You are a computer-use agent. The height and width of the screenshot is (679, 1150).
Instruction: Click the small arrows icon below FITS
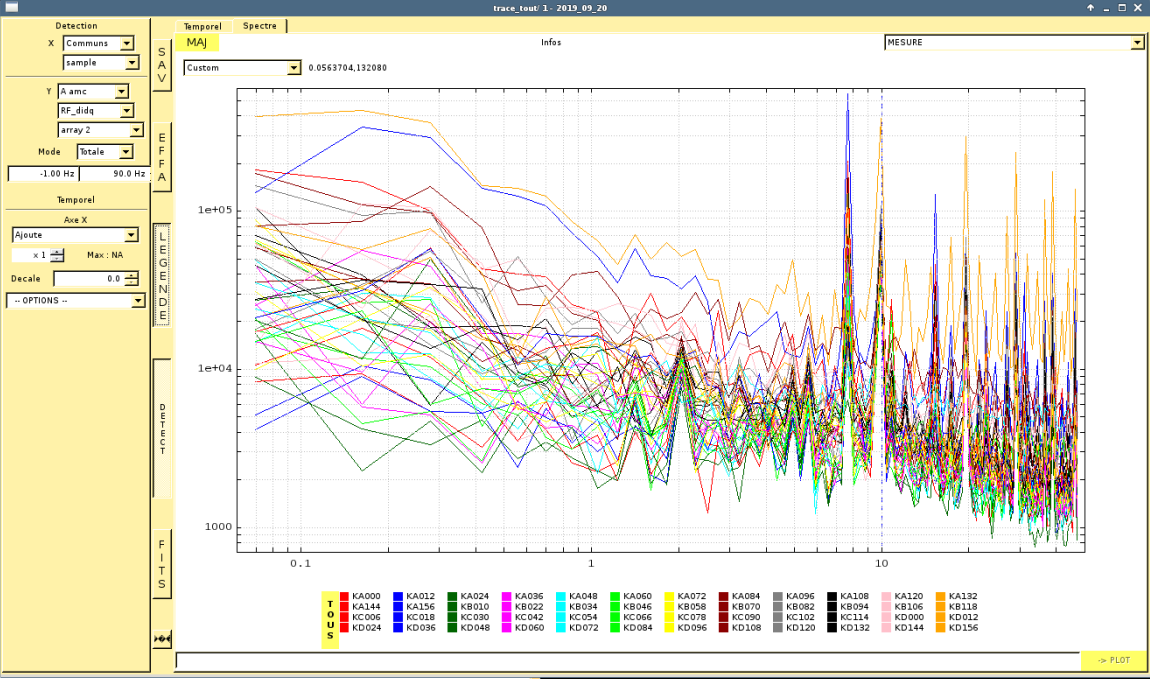click(x=162, y=638)
